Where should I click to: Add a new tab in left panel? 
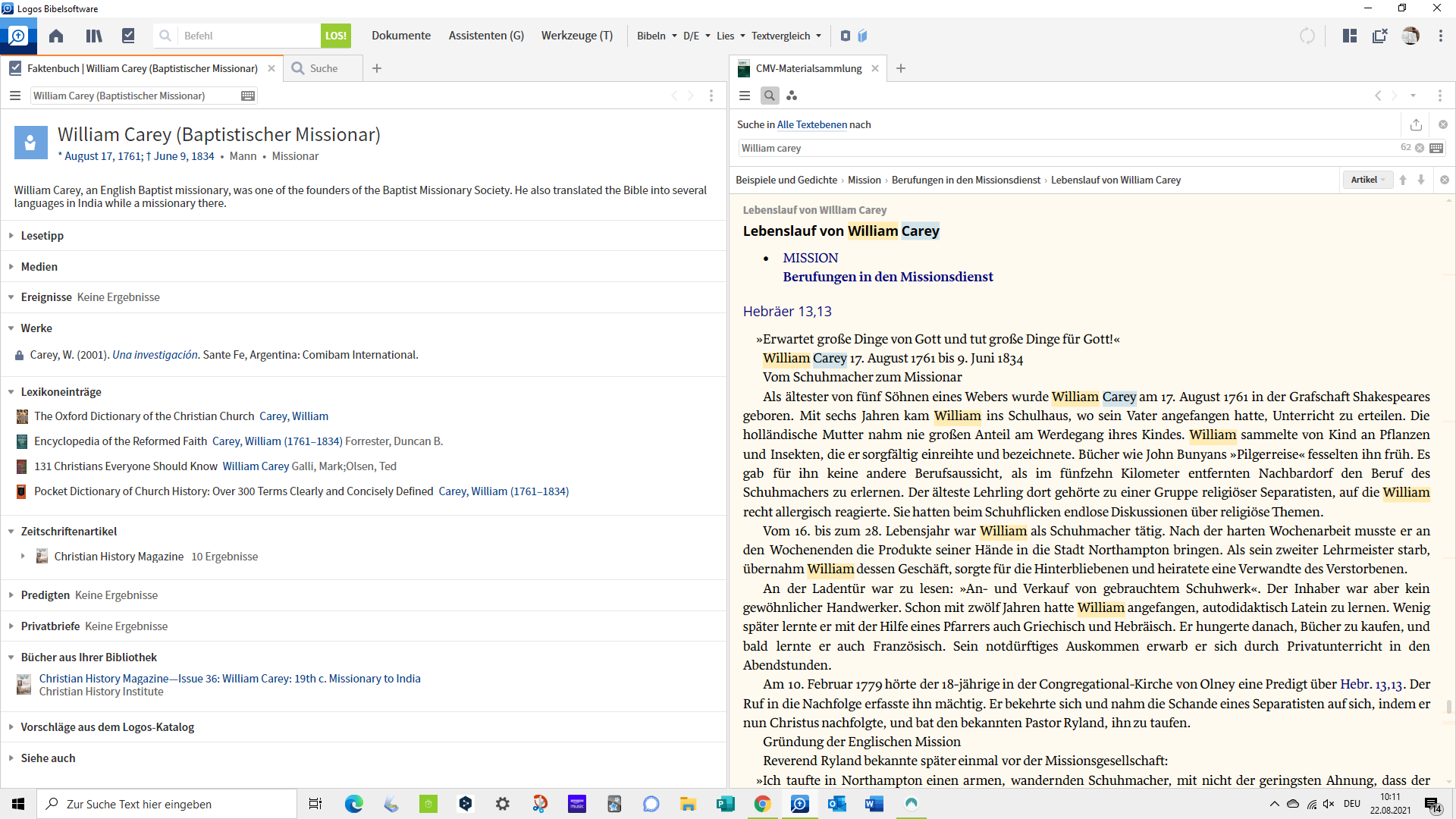(x=377, y=68)
